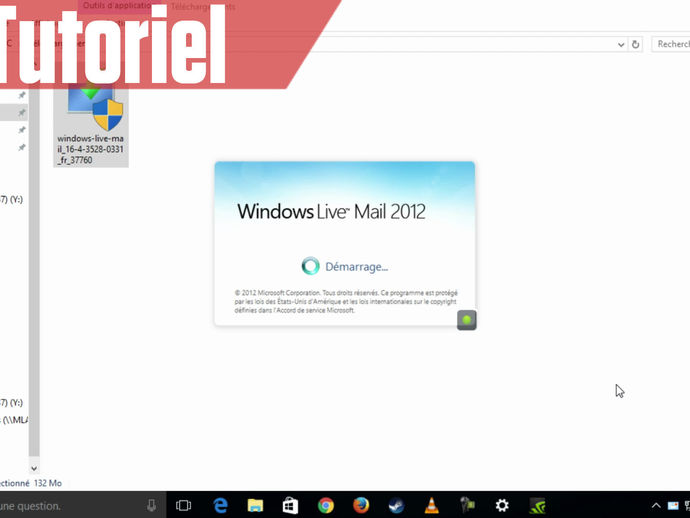
Task: Click the Démarrage loading spinner
Action: click(x=310, y=266)
